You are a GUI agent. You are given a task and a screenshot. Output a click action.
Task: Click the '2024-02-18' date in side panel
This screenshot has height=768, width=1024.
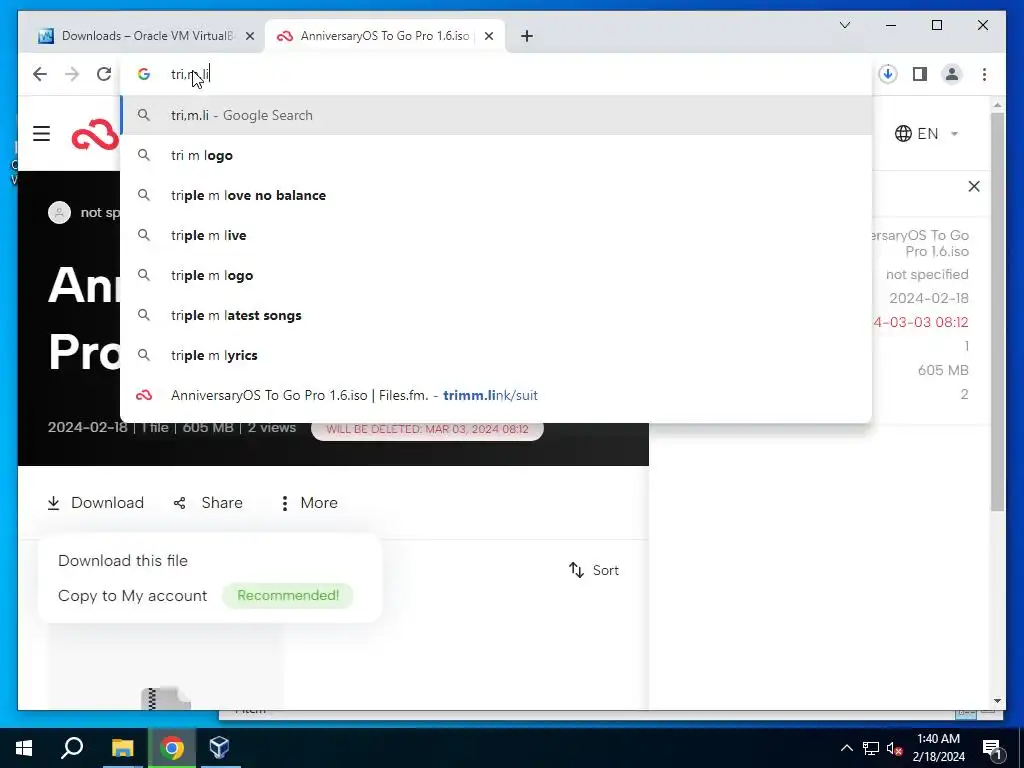coord(929,298)
